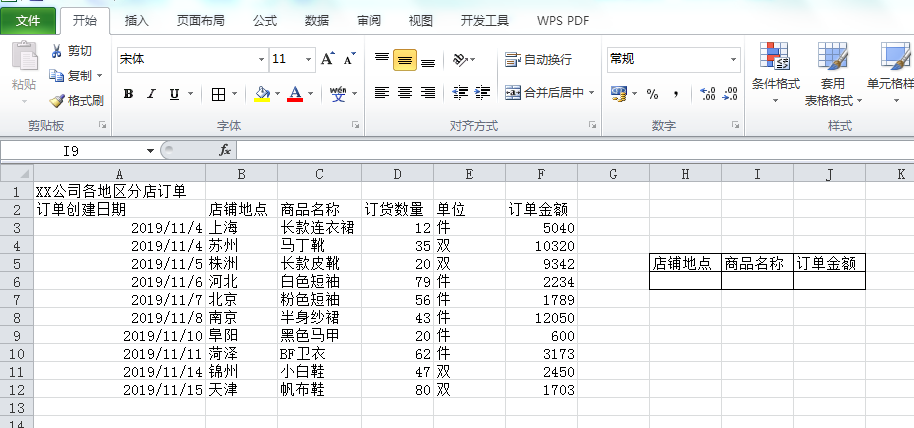914x428 pixels.
Task: Apply accounting currency format icon
Action: [619, 93]
